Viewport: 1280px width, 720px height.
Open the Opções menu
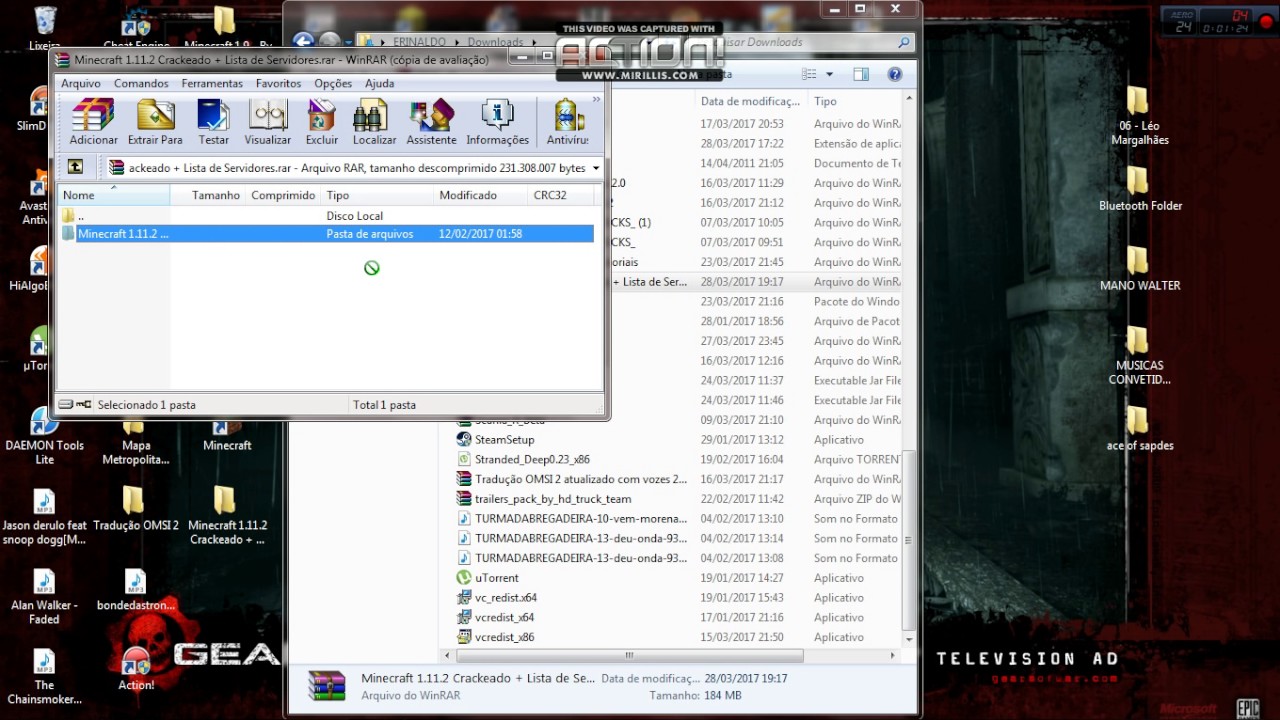click(x=333, y=84)
